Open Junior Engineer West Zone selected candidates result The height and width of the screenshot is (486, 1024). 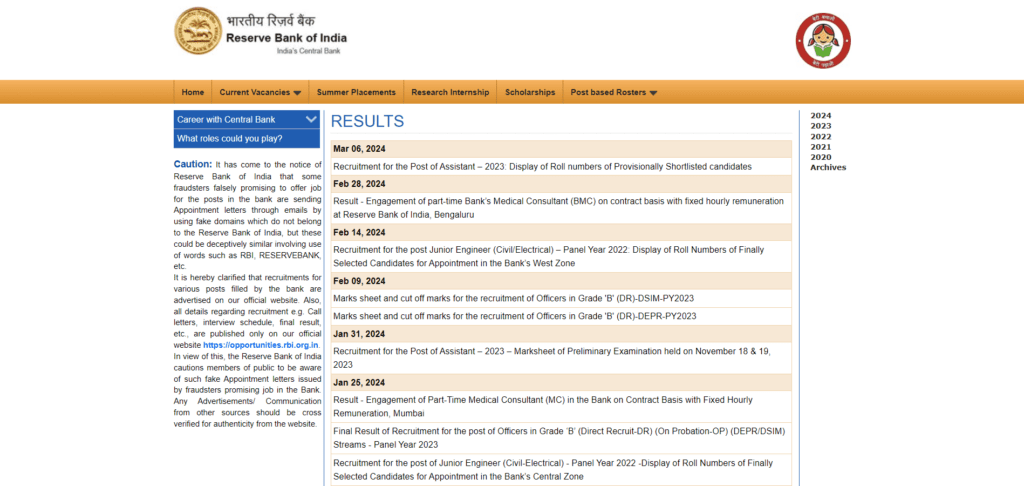point(548,257)
